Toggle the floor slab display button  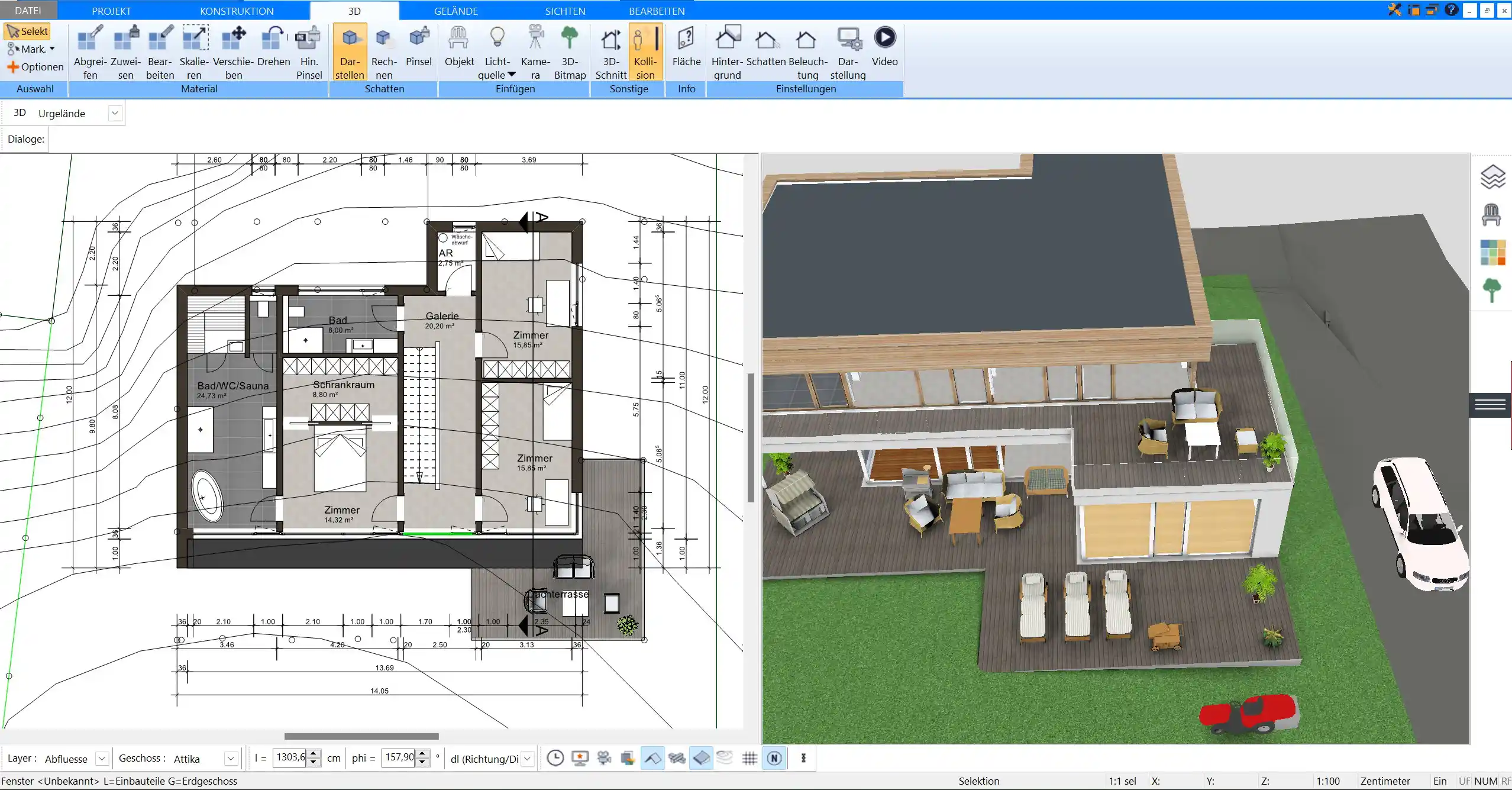tap(701, 758)
